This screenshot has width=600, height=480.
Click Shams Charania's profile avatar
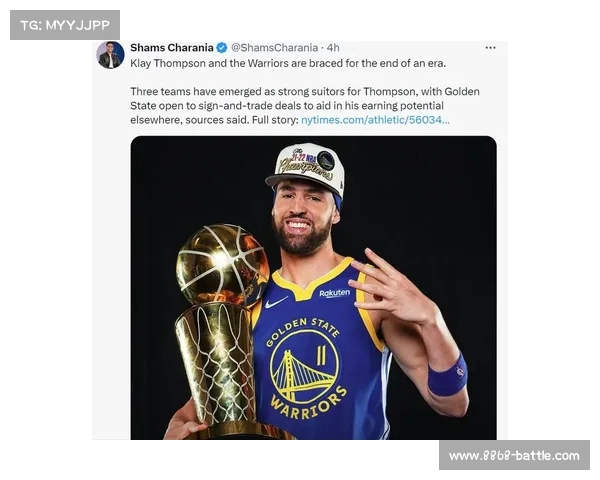(110, 55)
